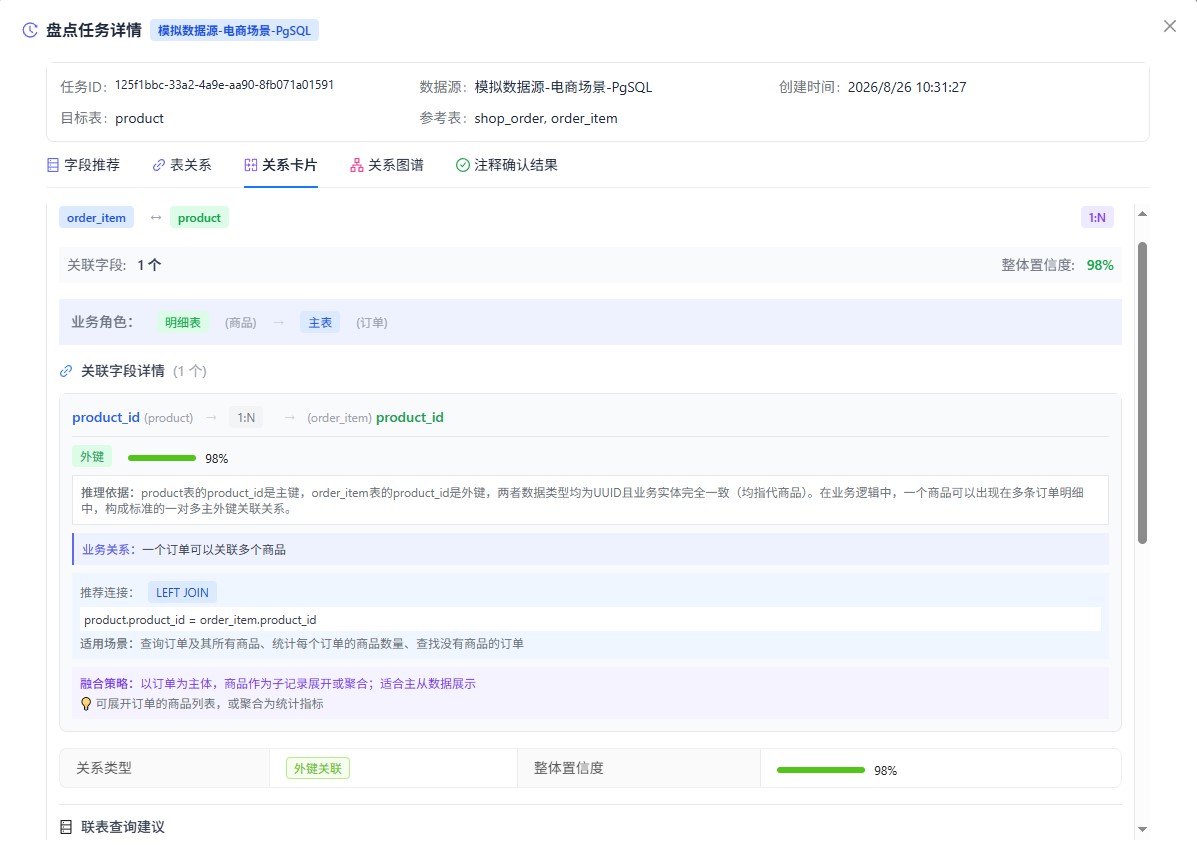This screenshot has width=1197, height=858.
Task: Click the 明细表 role tag
Action: click(182, 322)
